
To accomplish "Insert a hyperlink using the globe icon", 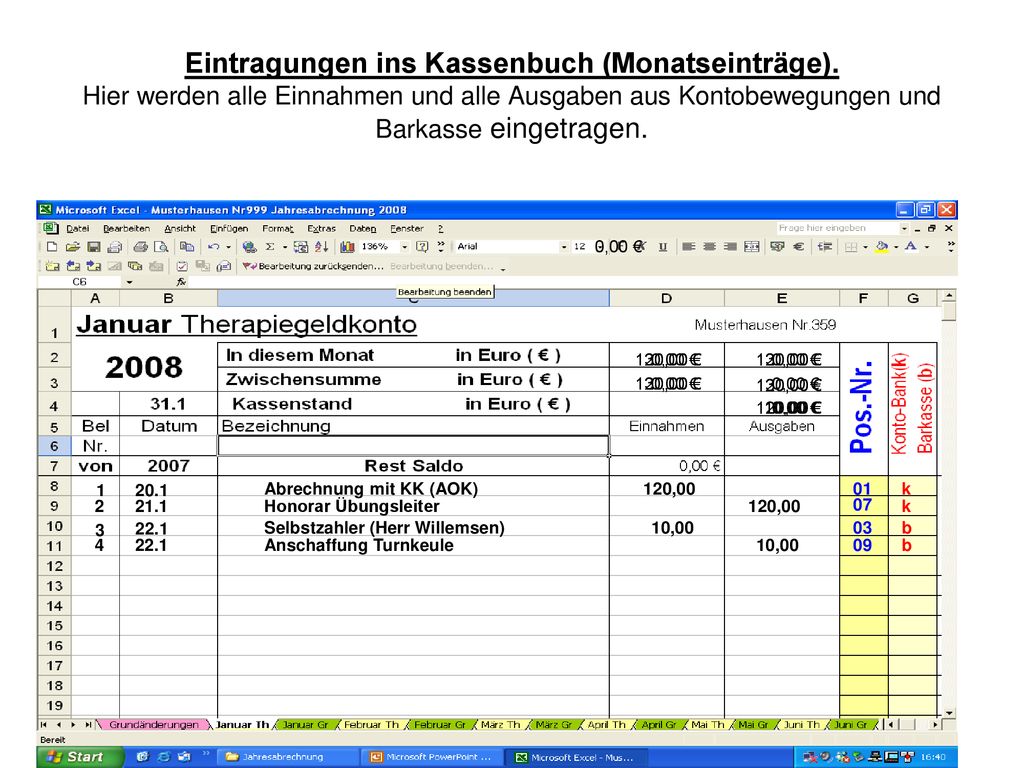I will point(249,247).
